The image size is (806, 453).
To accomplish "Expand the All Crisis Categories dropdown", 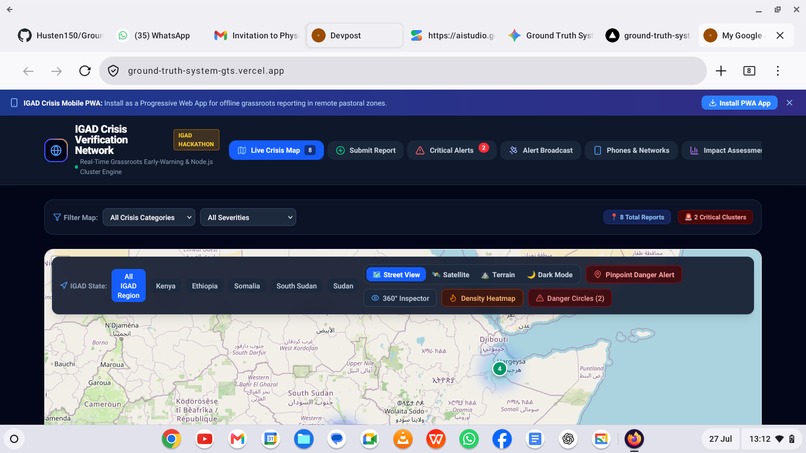I will click(149, 218).
